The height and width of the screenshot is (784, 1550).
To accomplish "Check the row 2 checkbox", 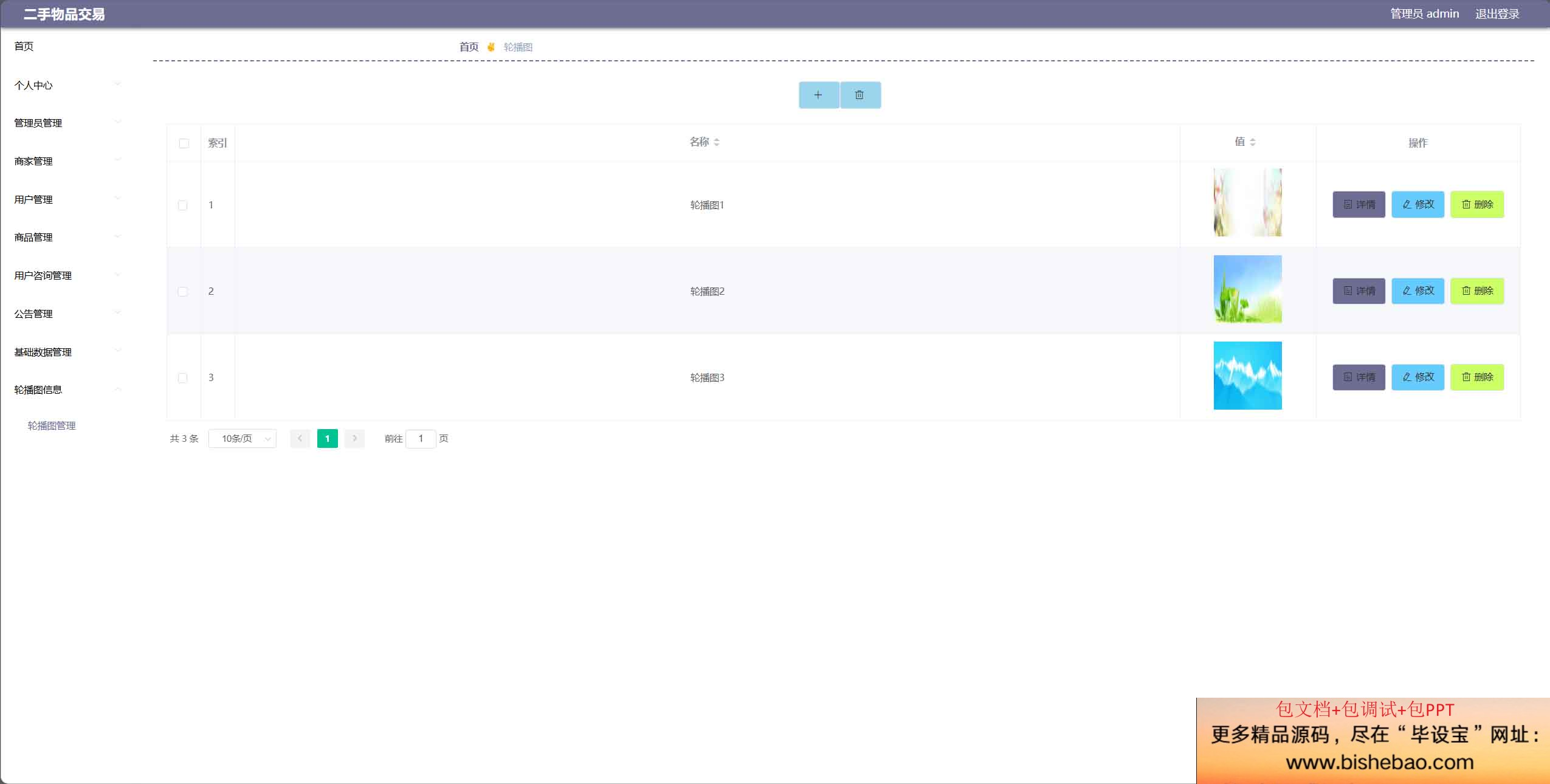I will (x=183, y=292).
